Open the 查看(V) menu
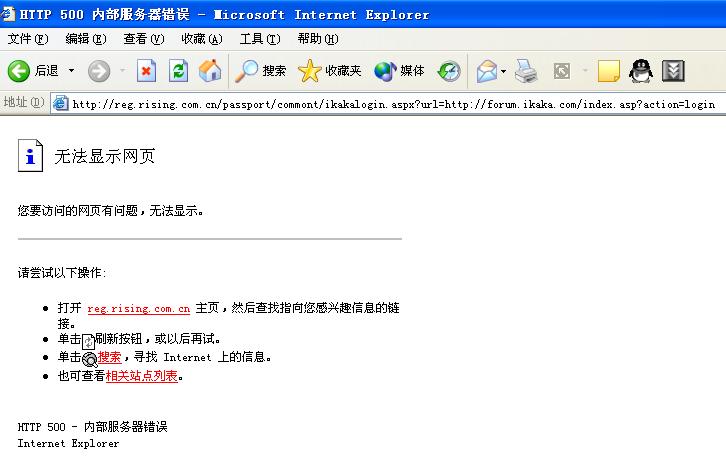 pyautogui.click(x=144, y=39)
